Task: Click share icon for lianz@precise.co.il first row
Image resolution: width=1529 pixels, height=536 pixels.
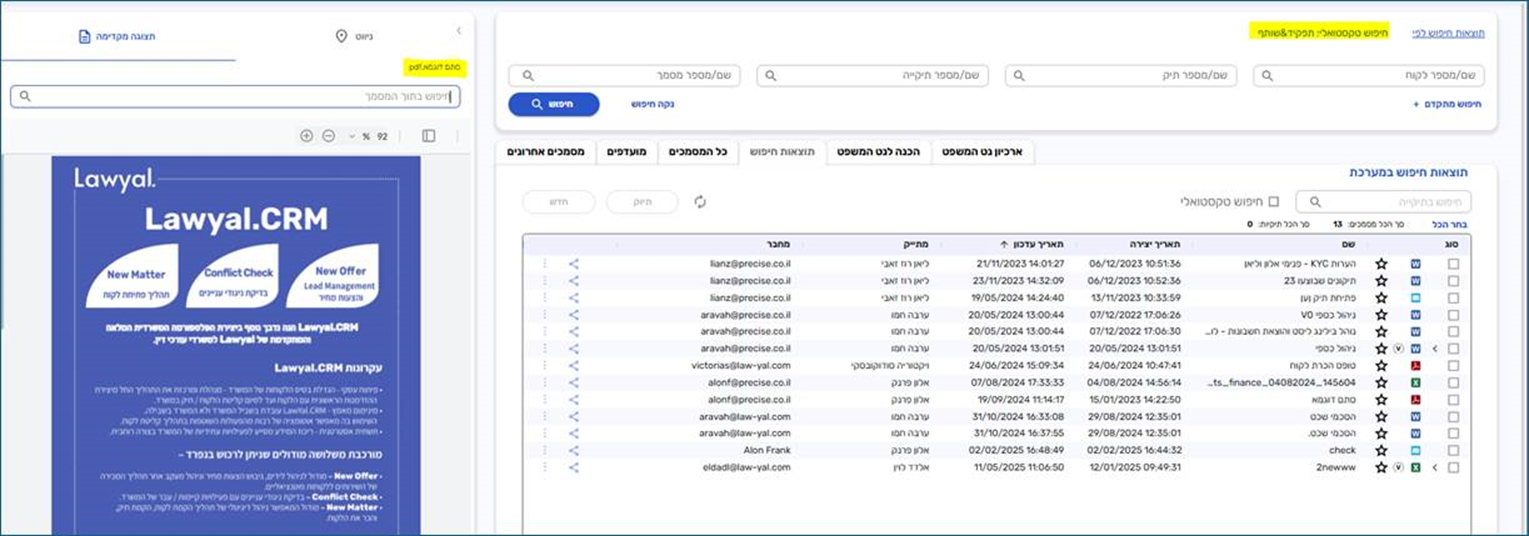Action: coord(574,264)
